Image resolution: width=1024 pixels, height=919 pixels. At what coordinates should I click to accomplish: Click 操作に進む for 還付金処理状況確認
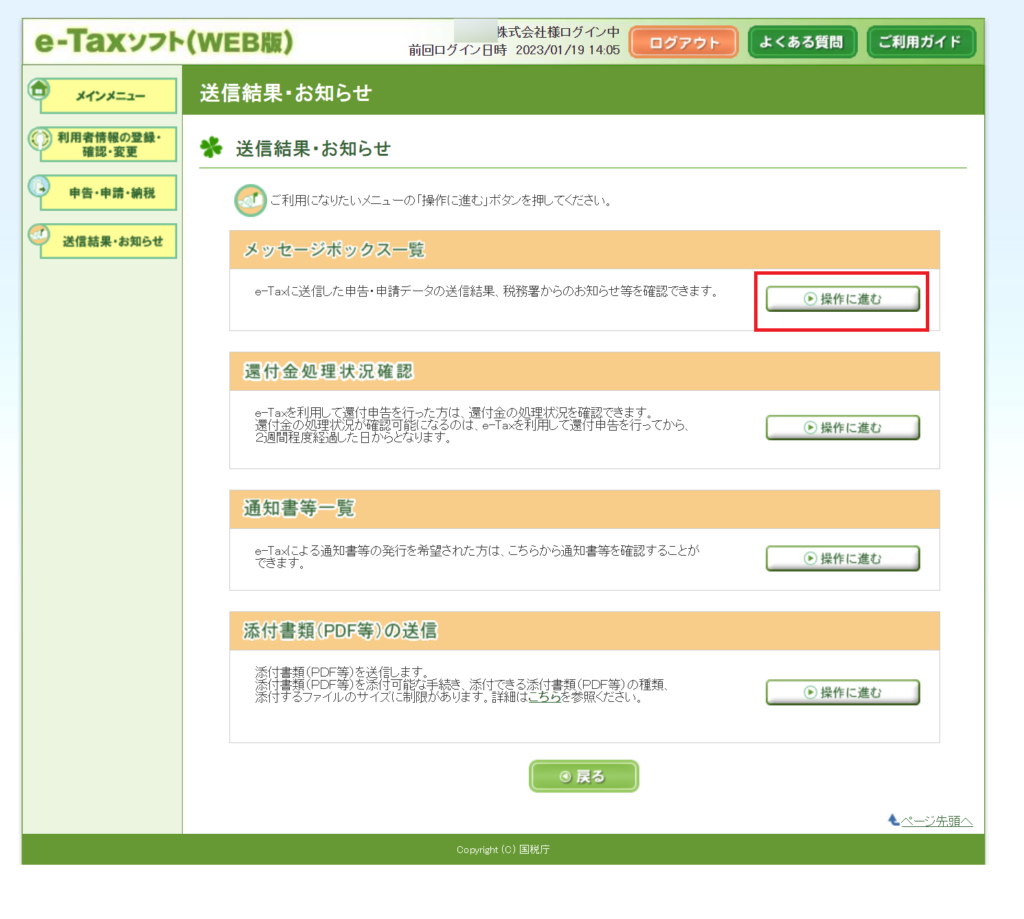(x=842, y=428)
